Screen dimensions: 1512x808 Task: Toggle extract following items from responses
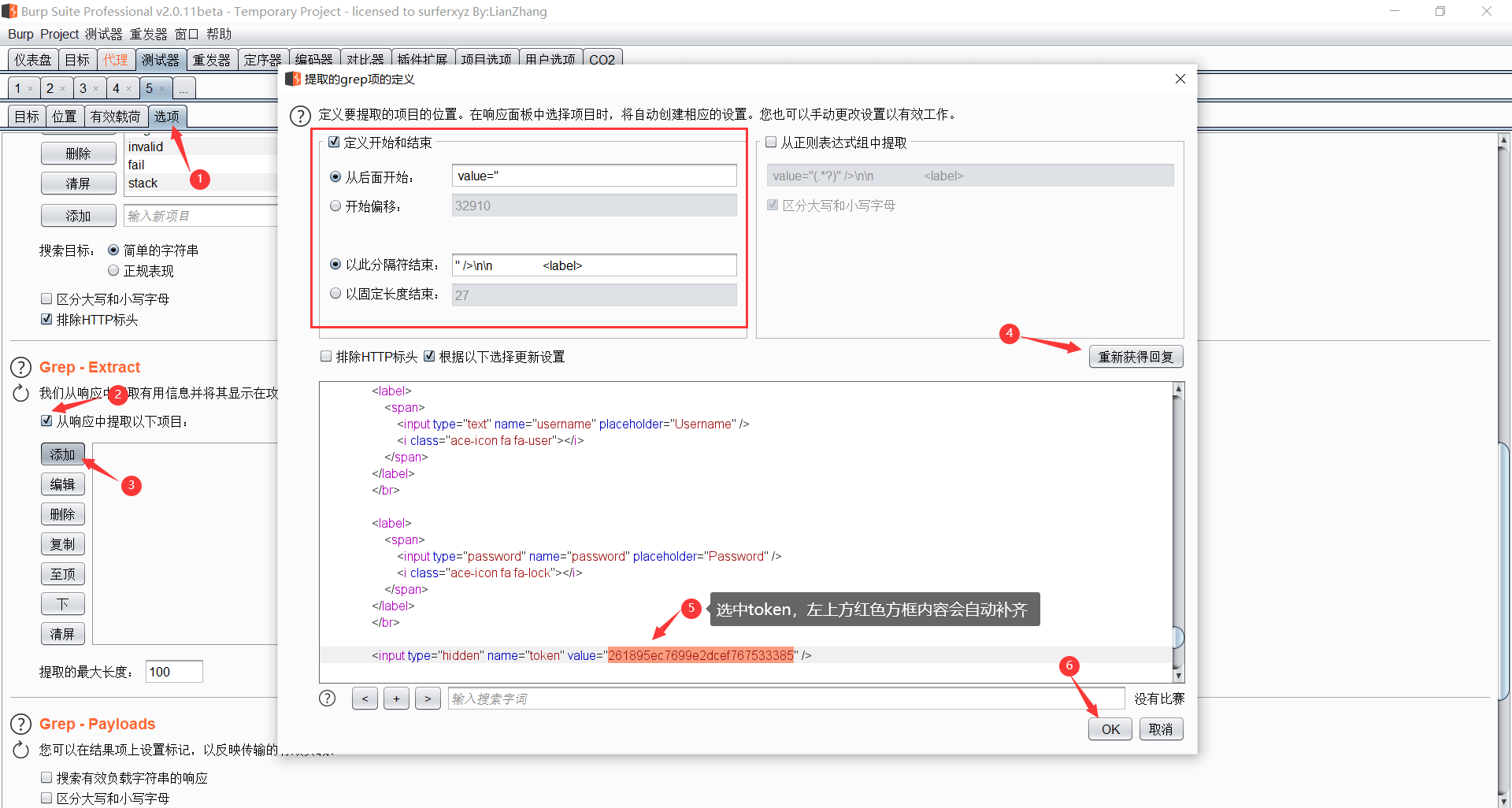tap(46, 421)
